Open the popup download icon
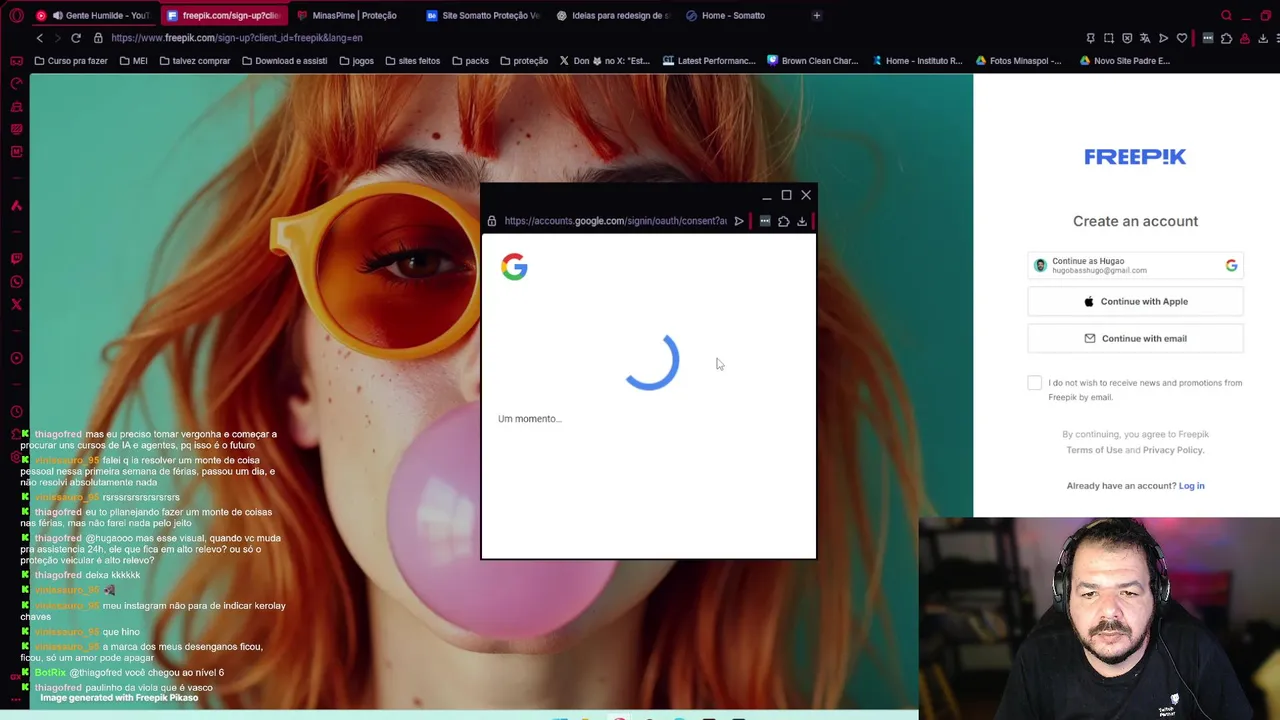 [x=802, y=221]
